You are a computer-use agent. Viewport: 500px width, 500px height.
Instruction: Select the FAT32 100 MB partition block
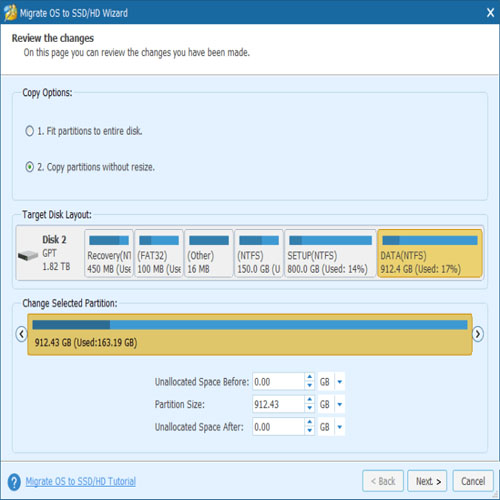point(159,253)
